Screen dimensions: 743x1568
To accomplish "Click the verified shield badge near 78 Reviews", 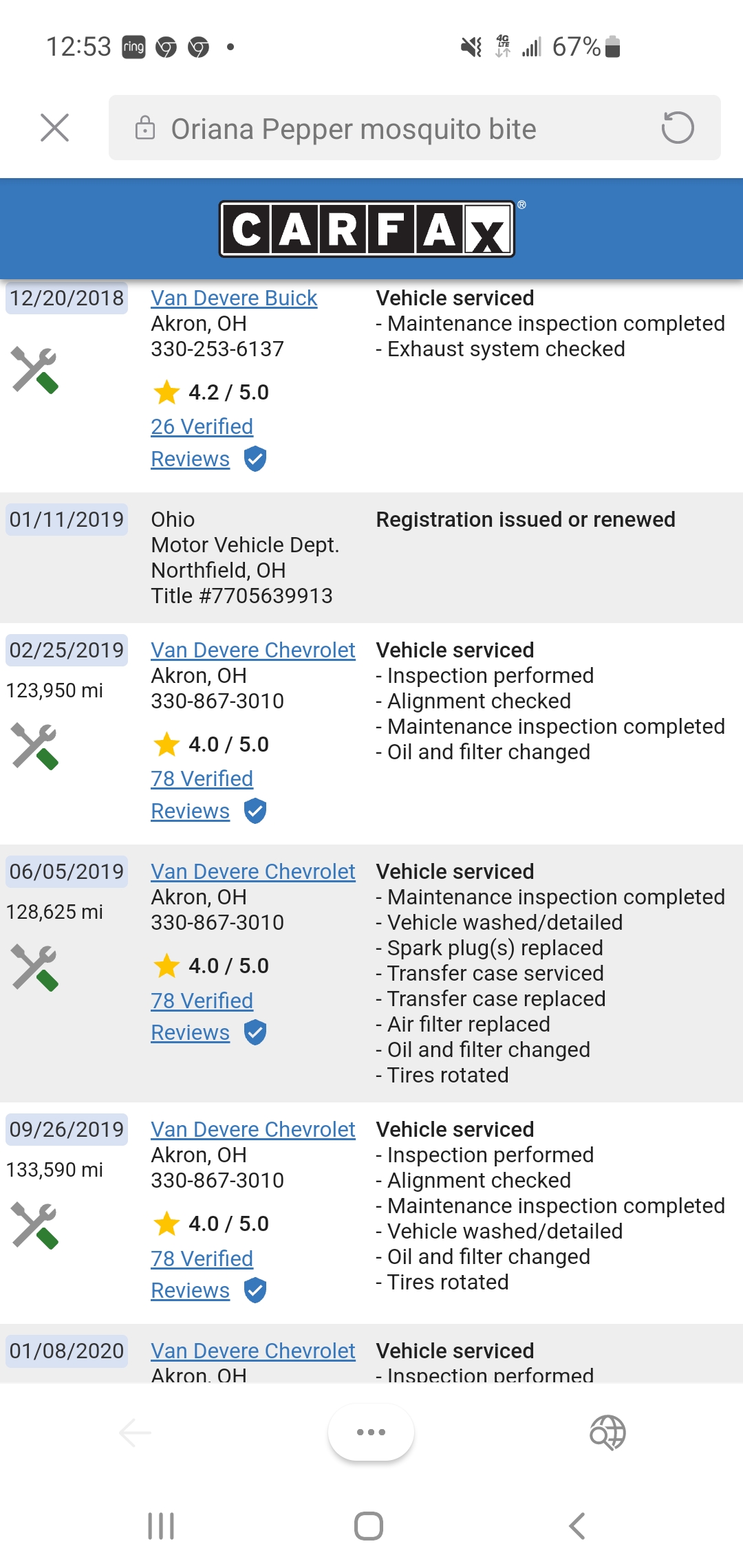I will pyautogui.click(x=255, y=812).
